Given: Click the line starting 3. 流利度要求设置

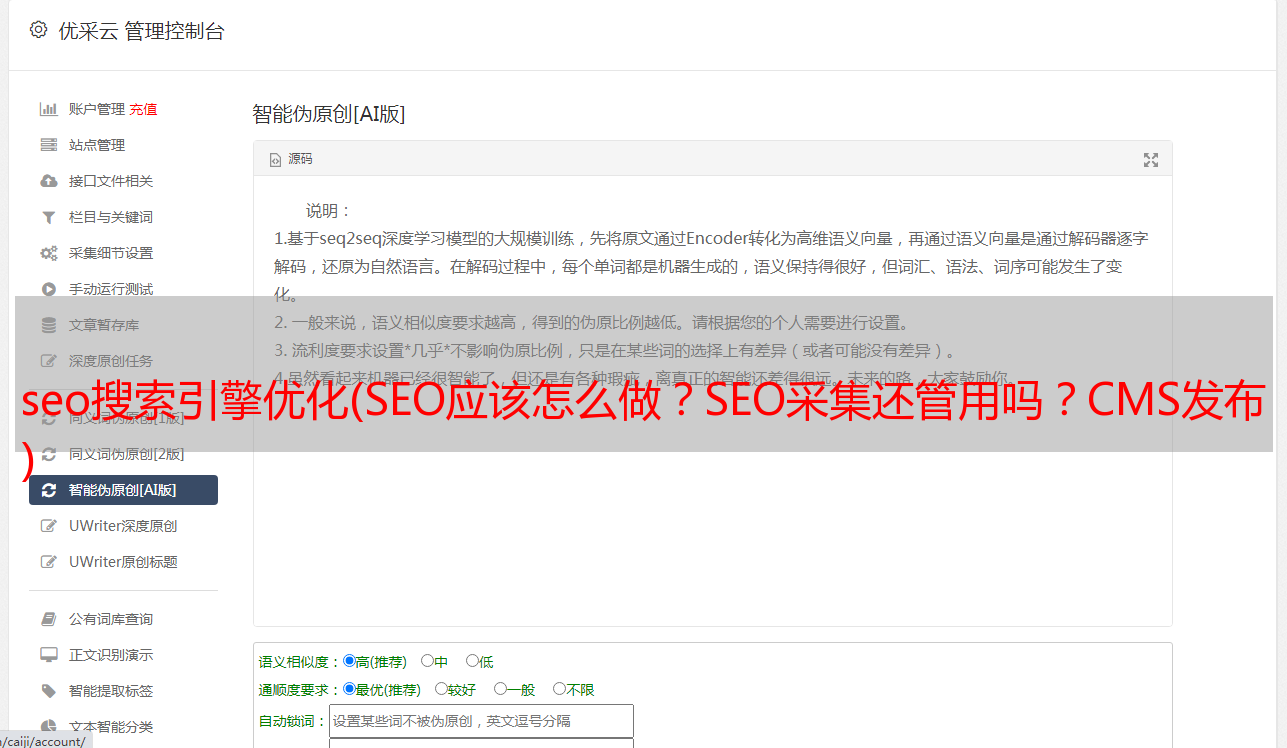Looking at the screenshot, I should [617, 351].
